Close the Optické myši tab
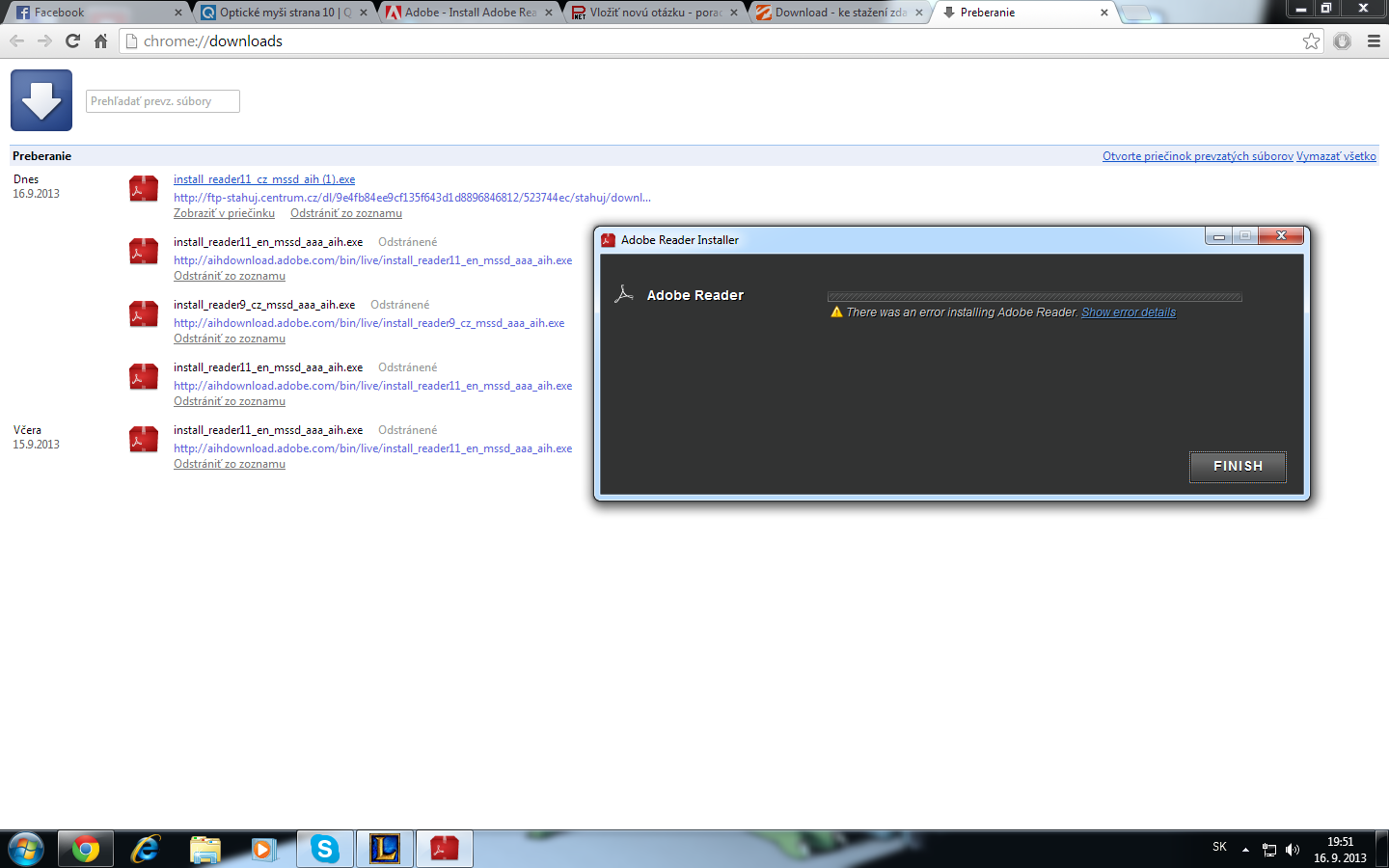The image size is (1389, 868). (364, 13)
